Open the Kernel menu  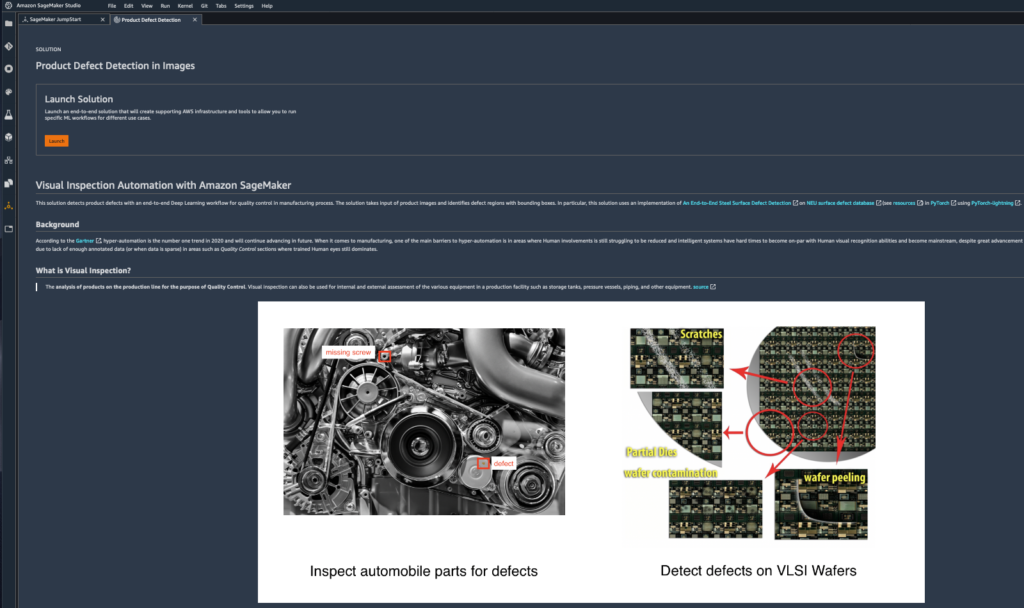tap(185, 6)
